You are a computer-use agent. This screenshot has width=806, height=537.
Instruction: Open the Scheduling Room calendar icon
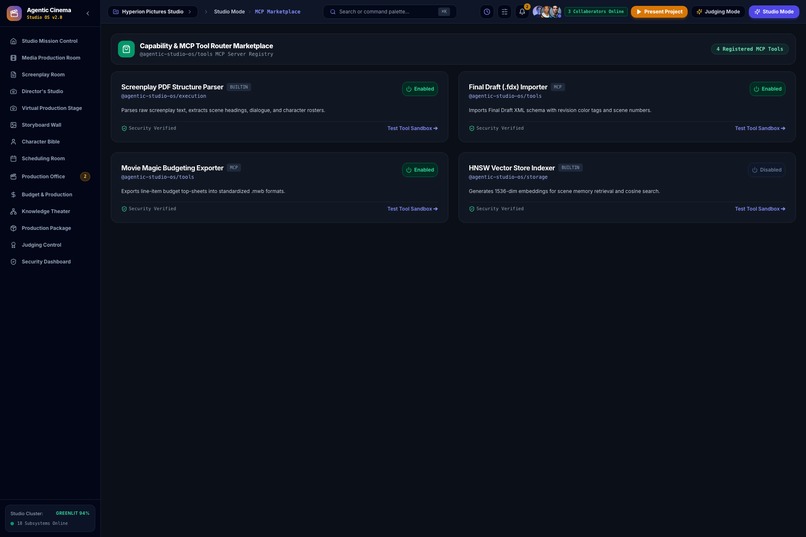(x=13, y=159)
